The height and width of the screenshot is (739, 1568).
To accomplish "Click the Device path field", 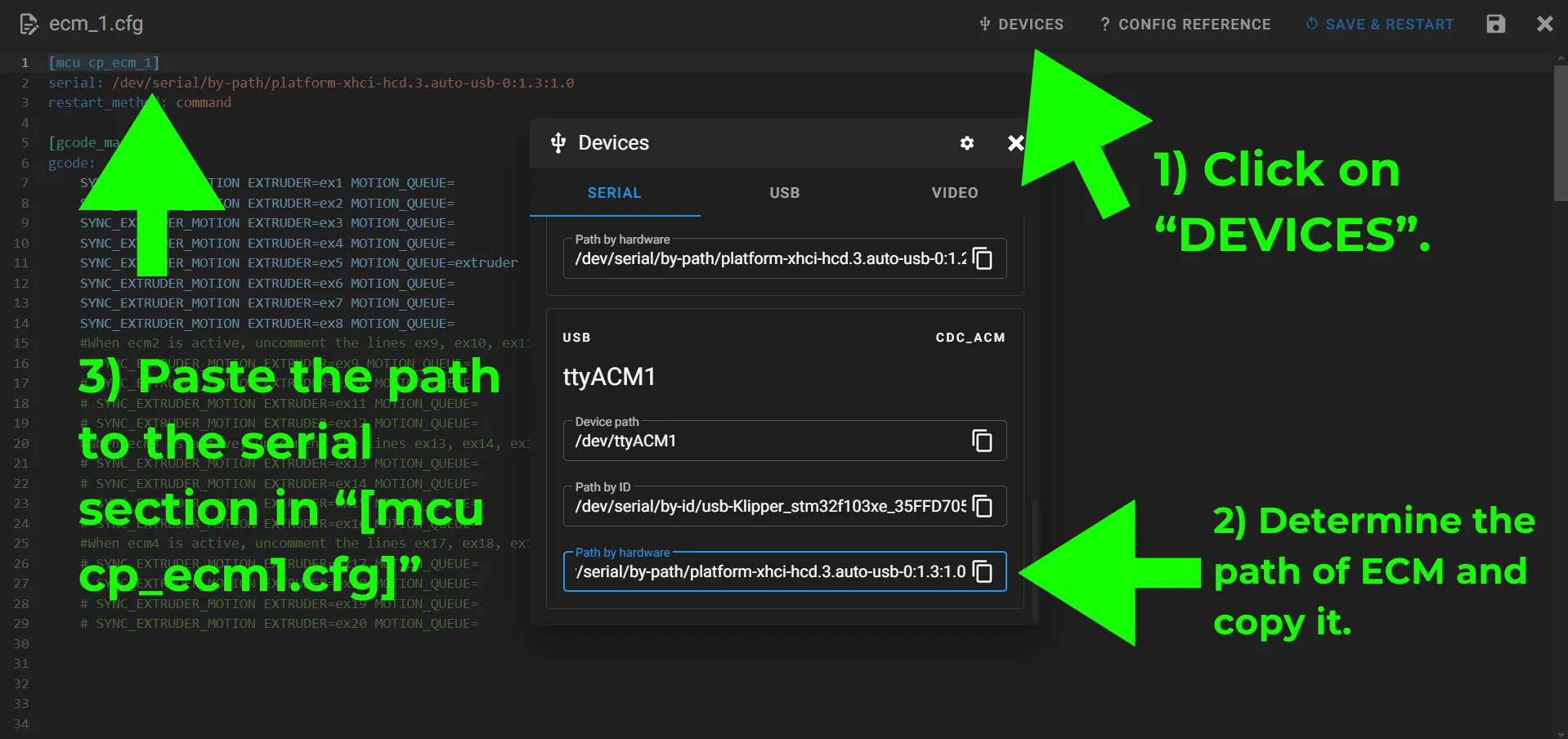I will pyautogui.click(x=784, y=441).
